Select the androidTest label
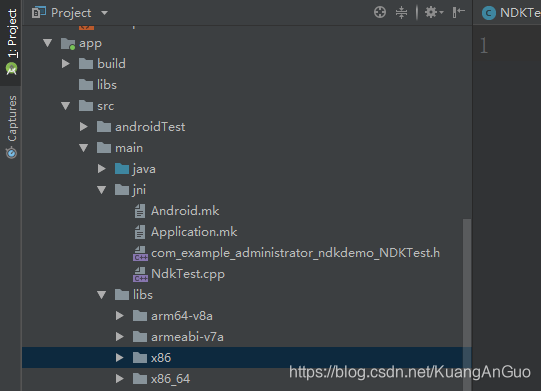This screenshot has height=391, width=541. (x=150, y=127)
